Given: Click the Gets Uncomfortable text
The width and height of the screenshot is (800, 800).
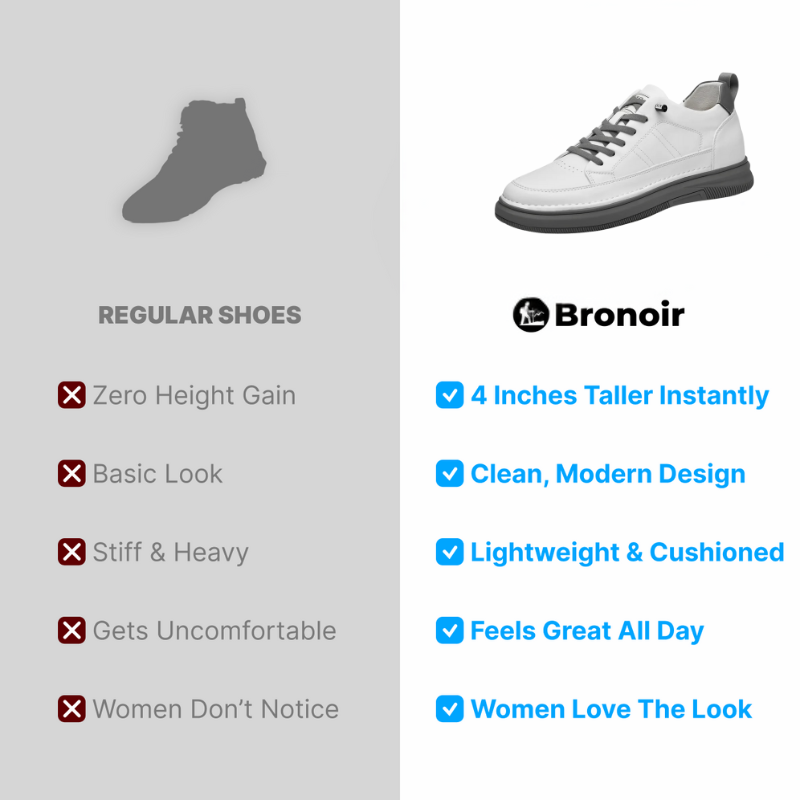Looking at the screenshot, I should pyautogui.click(x=214, y=631).
